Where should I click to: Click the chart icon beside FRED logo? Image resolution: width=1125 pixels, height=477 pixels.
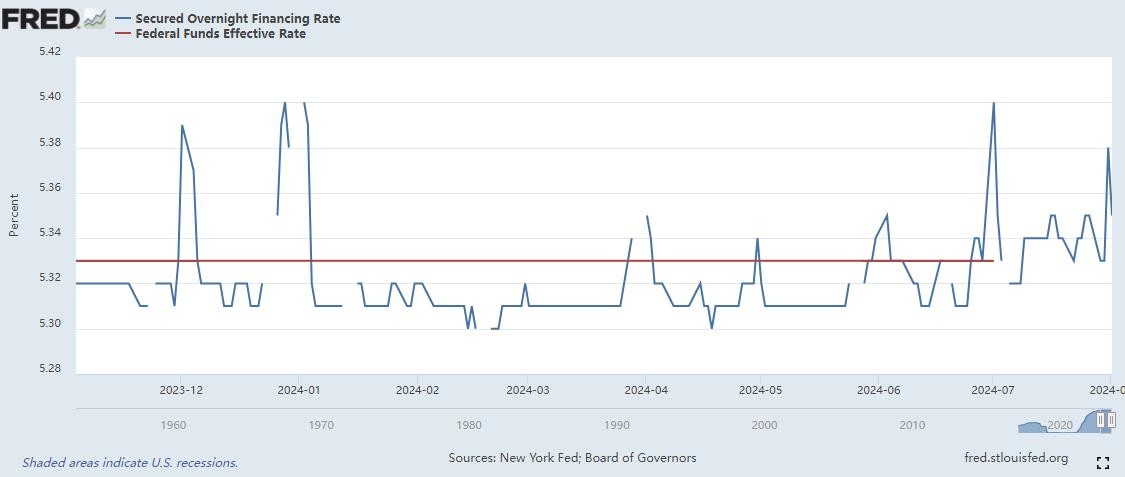[x=94, y=18]
